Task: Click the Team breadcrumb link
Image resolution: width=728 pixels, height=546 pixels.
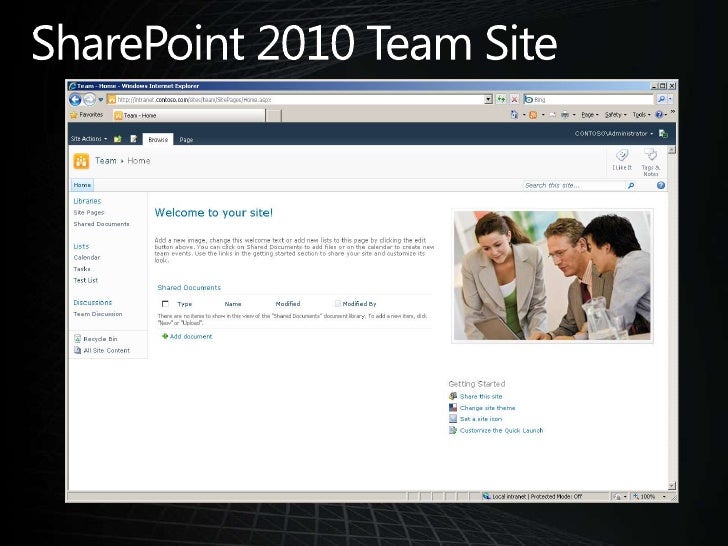Action: point(106,161)
